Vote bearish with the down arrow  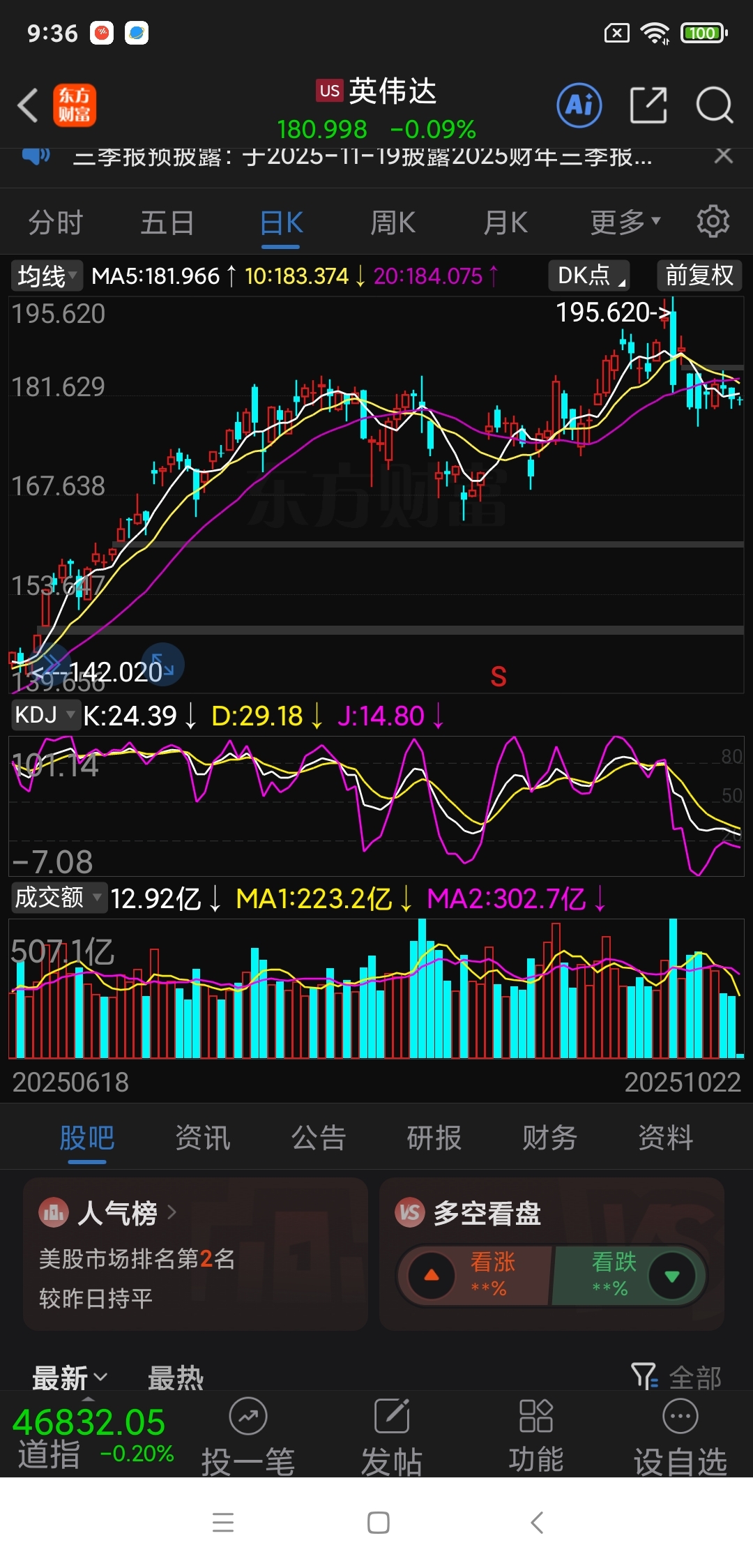[672, 1276]
